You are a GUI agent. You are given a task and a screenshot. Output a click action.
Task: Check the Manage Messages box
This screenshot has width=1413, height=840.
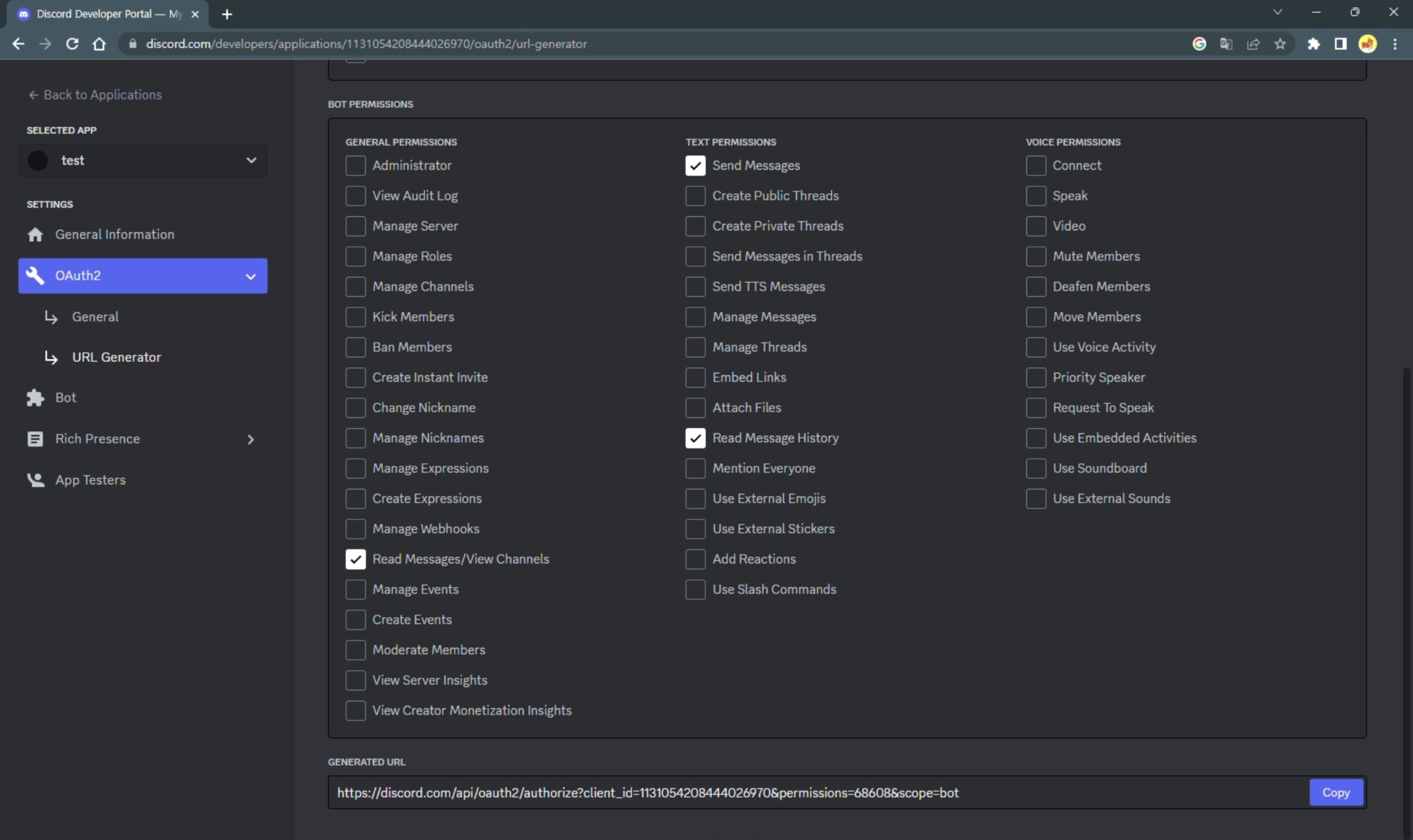[x=695, y=317]
